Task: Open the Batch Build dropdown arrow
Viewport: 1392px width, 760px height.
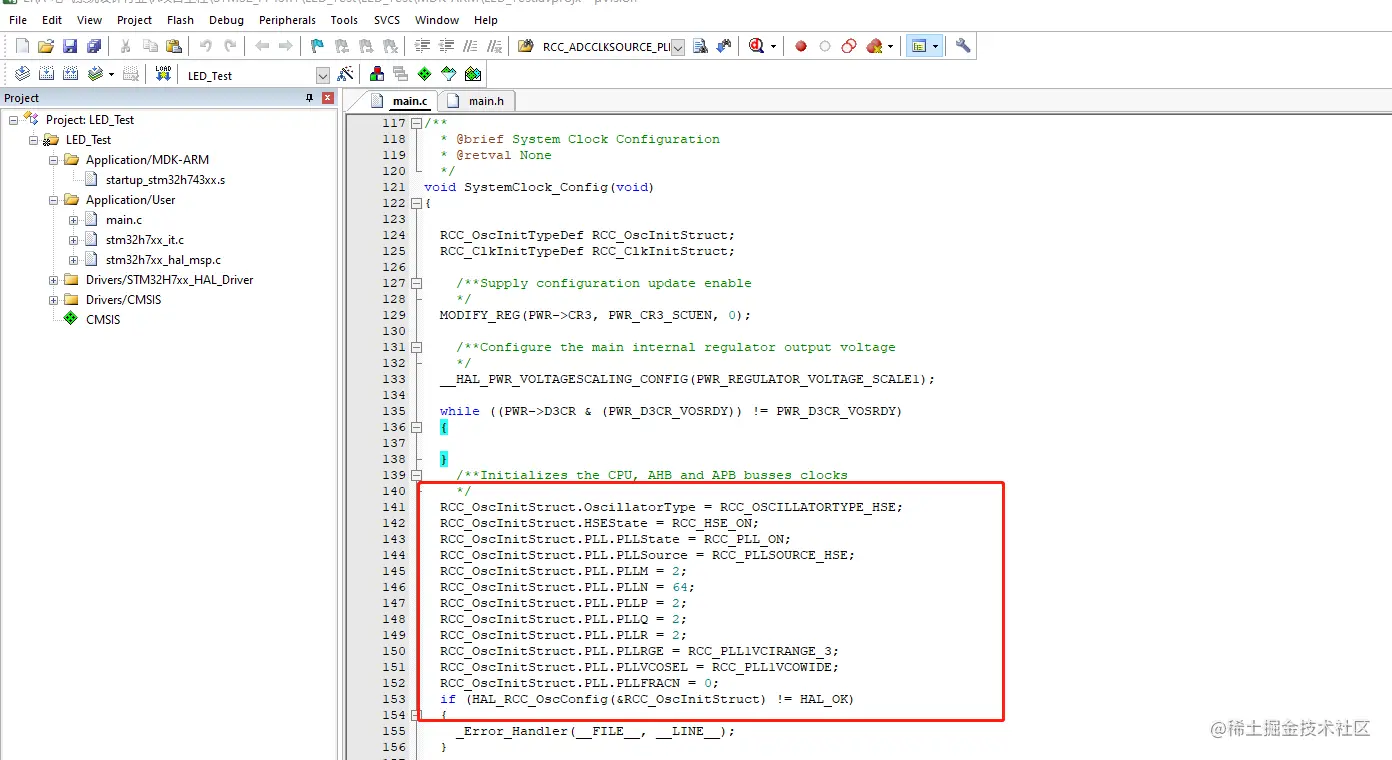Action: [x=111, y=74]
